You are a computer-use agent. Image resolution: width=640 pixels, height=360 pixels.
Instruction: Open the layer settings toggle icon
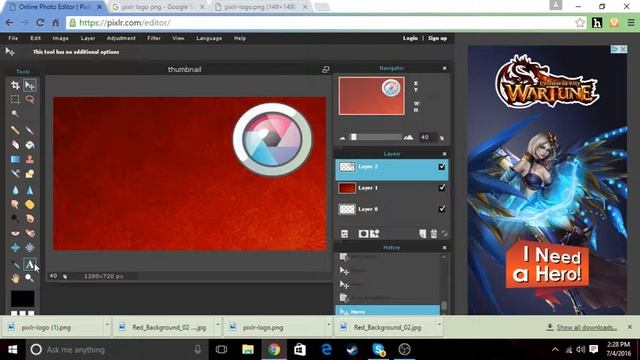pyautogui.click(x=344, y=233)
